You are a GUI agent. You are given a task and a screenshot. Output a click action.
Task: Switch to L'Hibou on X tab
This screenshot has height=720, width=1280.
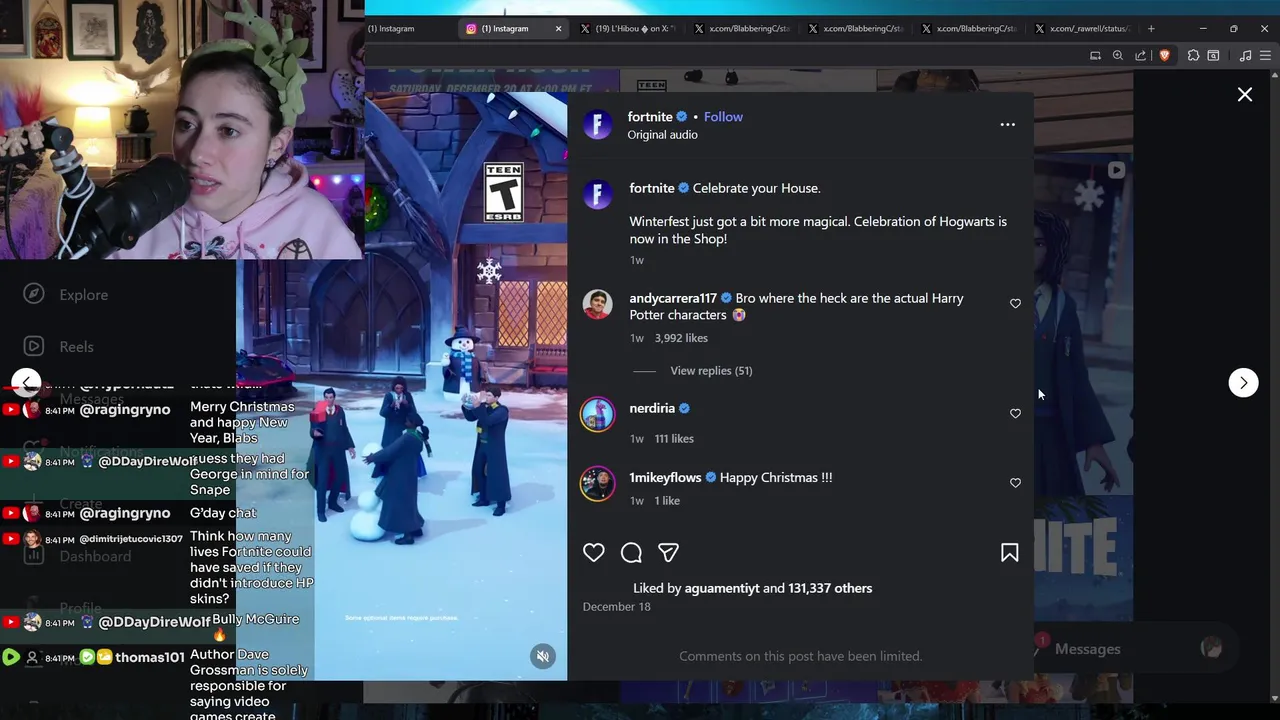tap(628, 29)
